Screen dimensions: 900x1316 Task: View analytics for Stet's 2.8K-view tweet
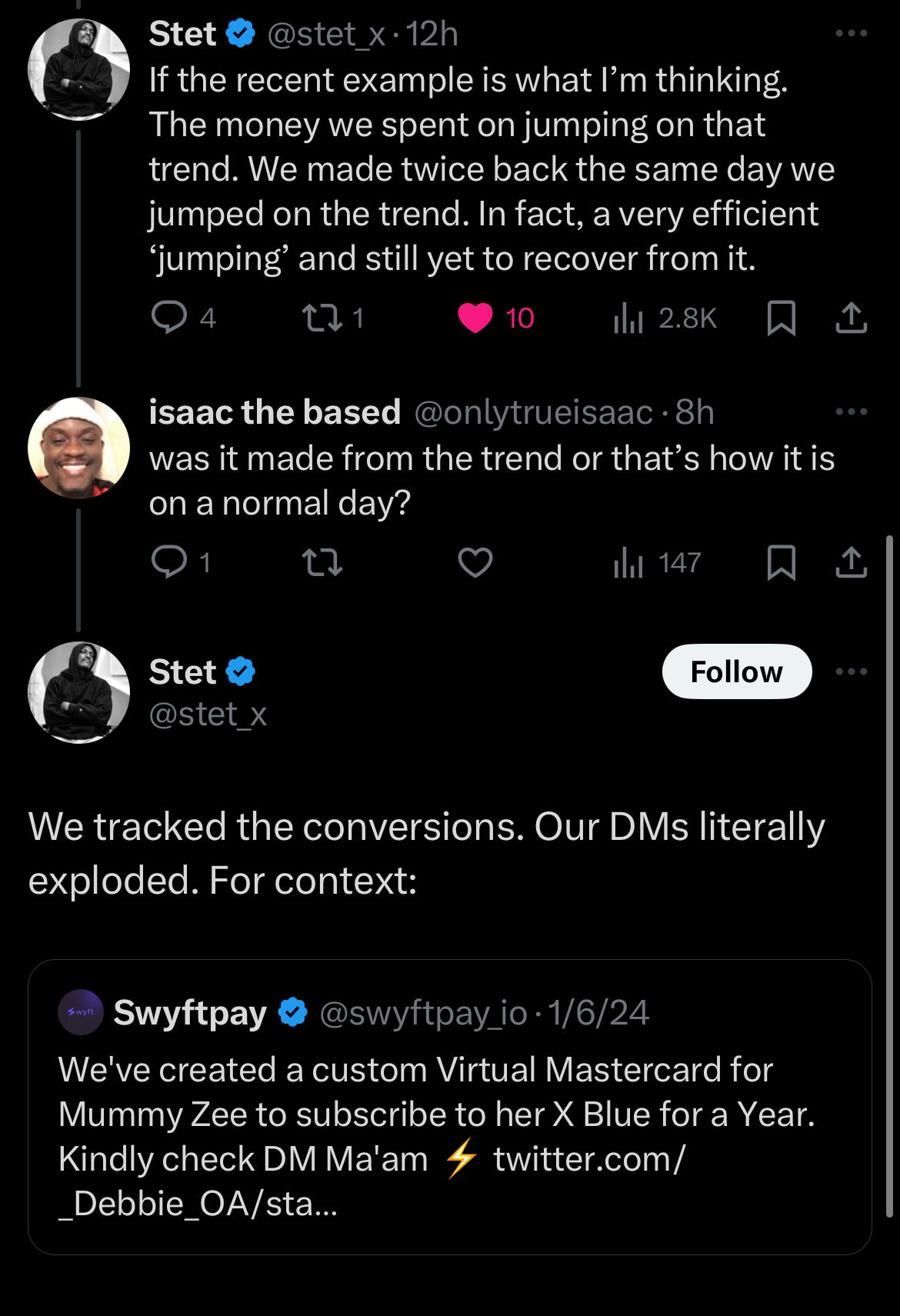point(629,318)
